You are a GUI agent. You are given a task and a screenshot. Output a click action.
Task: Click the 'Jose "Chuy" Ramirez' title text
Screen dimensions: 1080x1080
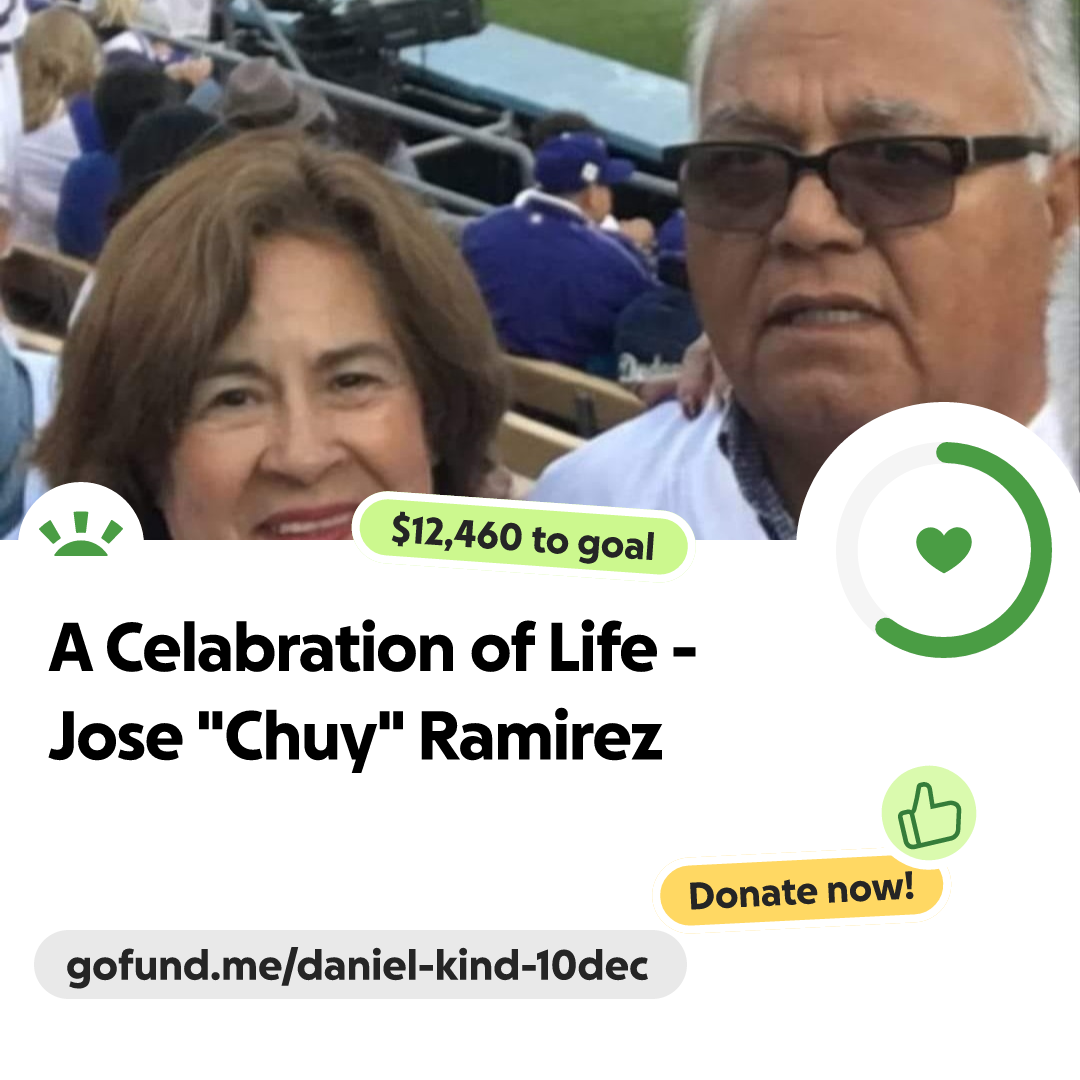355,738
